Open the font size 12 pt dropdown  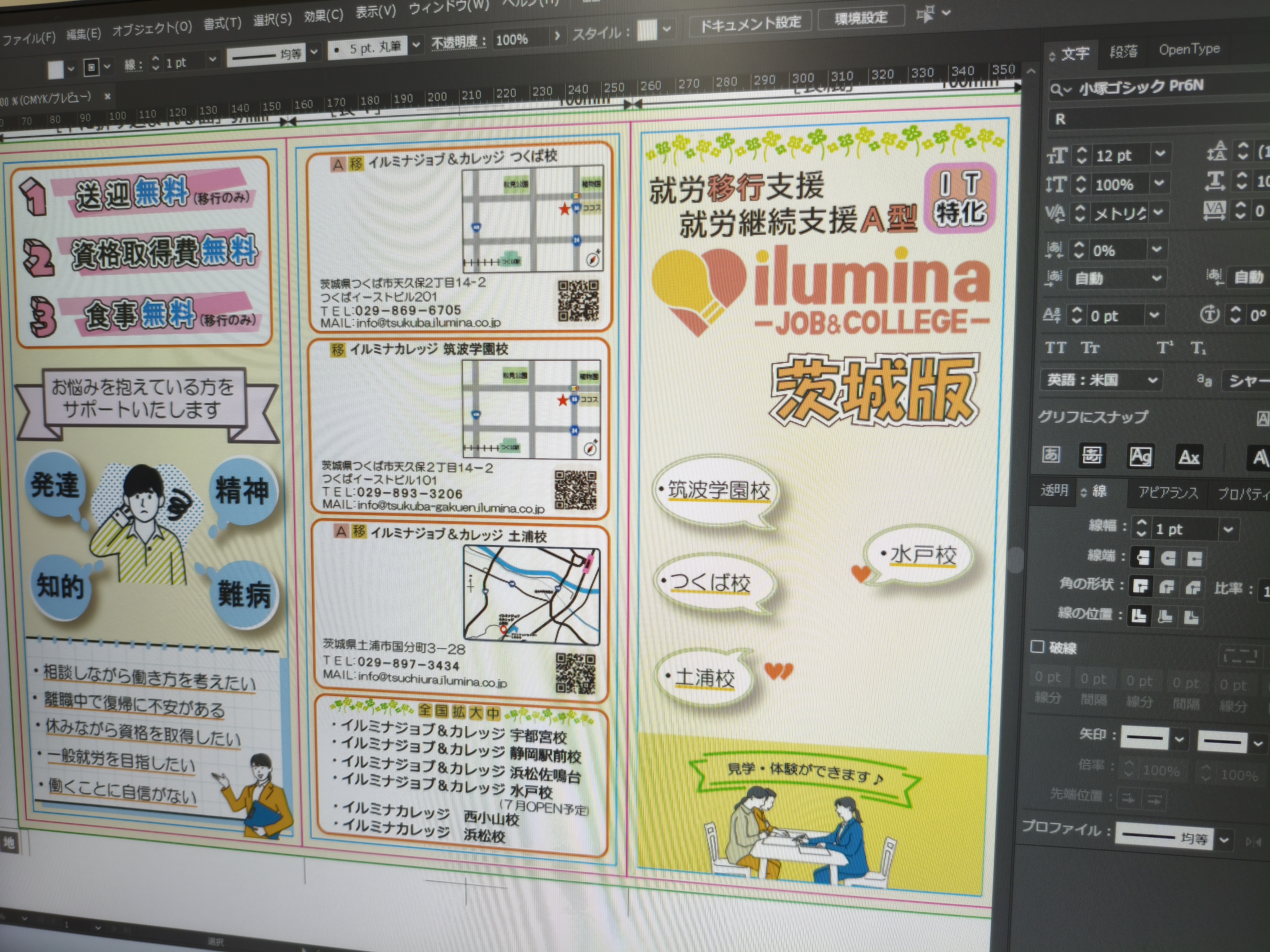[x=1160, y=154]
